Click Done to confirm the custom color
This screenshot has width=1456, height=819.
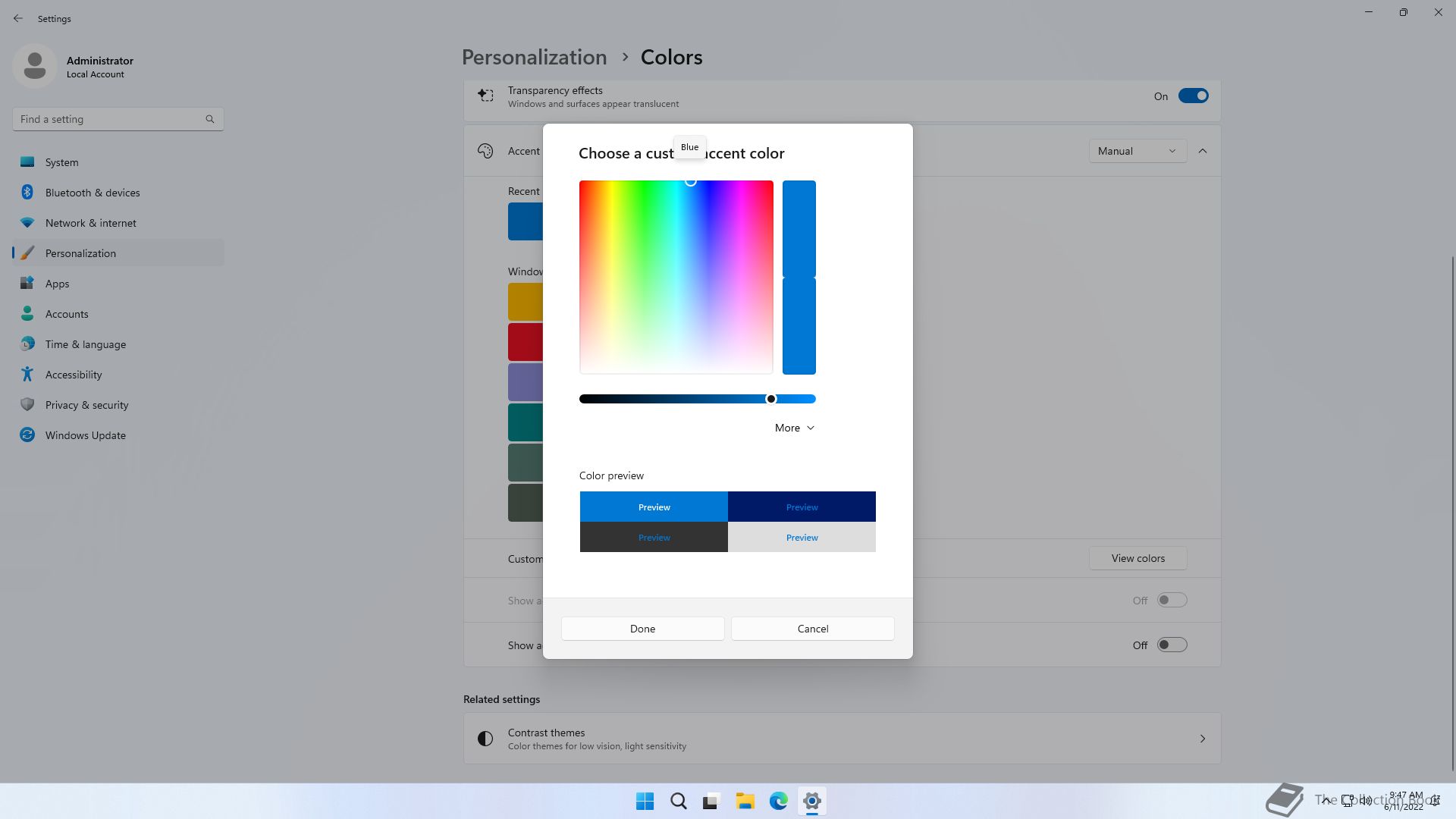[x=642, y=629]
